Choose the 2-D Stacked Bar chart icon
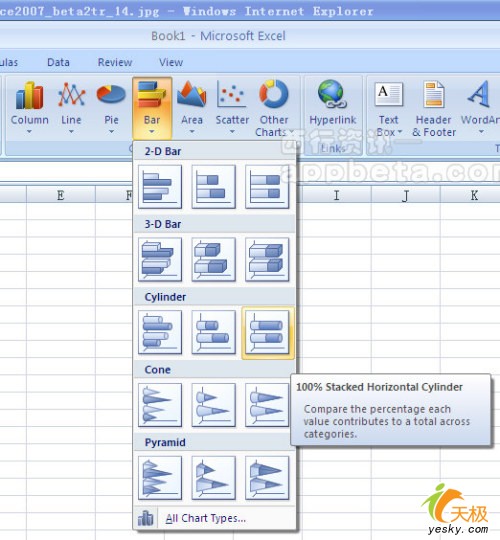 tap(213, 187)
